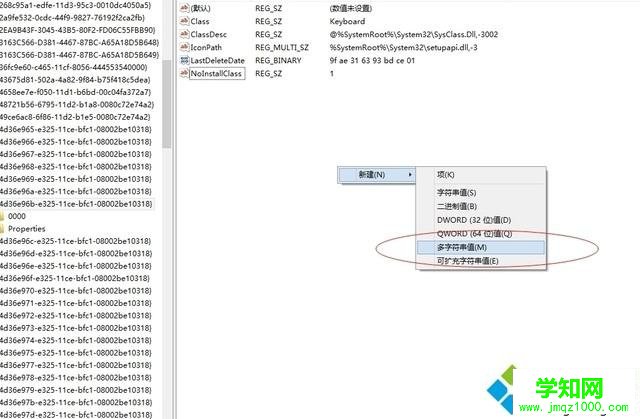Select key 4d36e96a-e325-11ce-bfc1-08002be10318

point(76,191)
